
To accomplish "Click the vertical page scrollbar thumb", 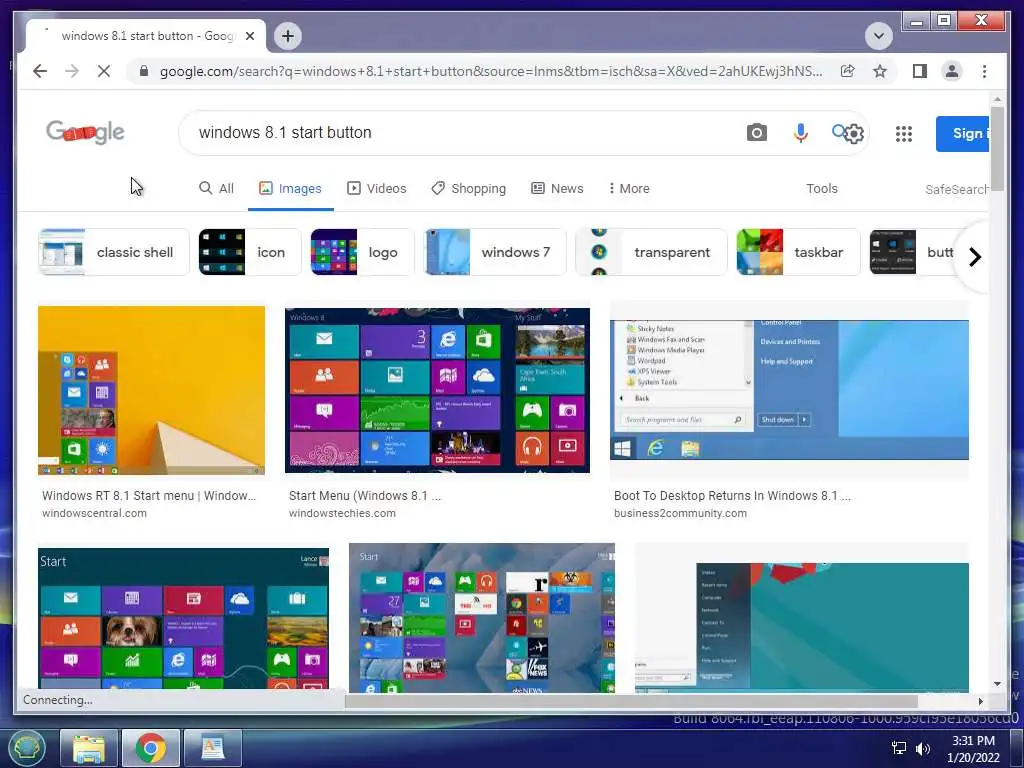I will (997, 149).
